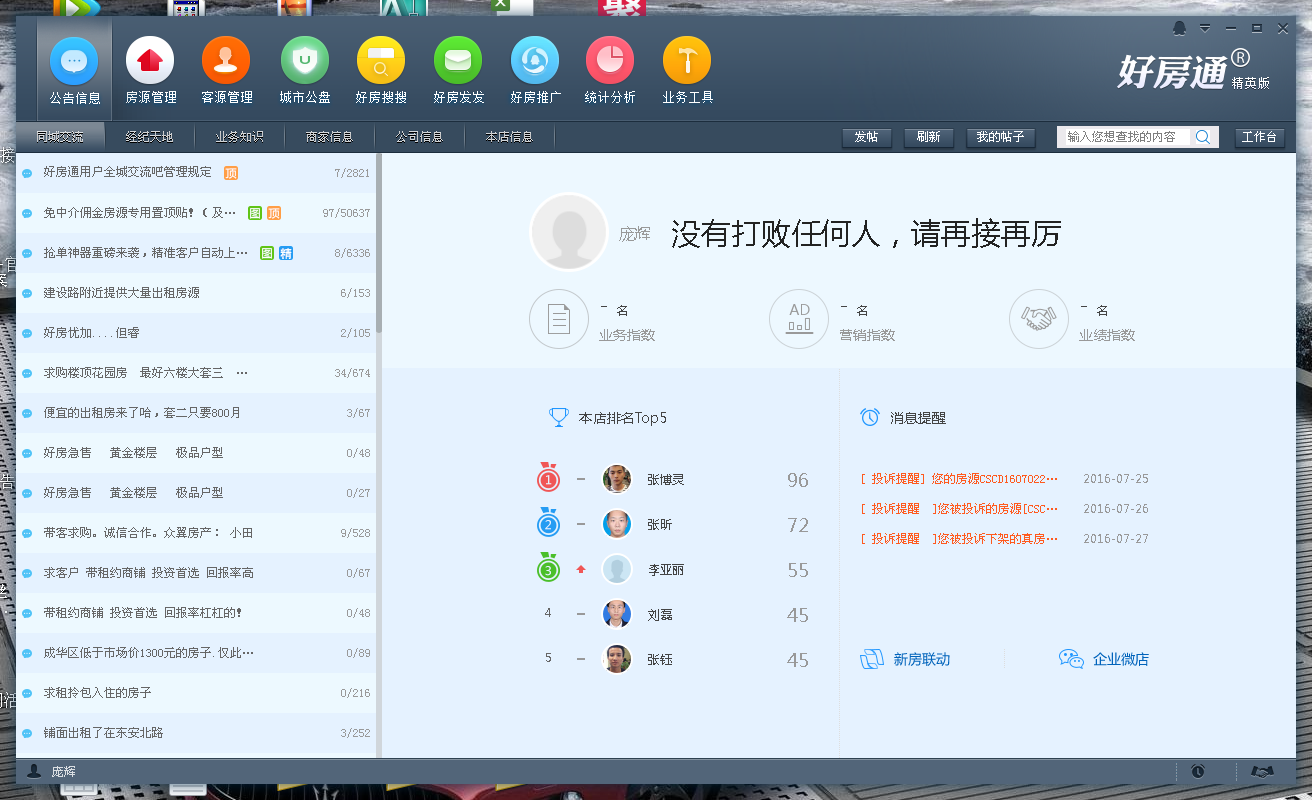Click the 企业微店 WeChat icon
Screen dimensions: 1312x800
[x=1071, y=659]
